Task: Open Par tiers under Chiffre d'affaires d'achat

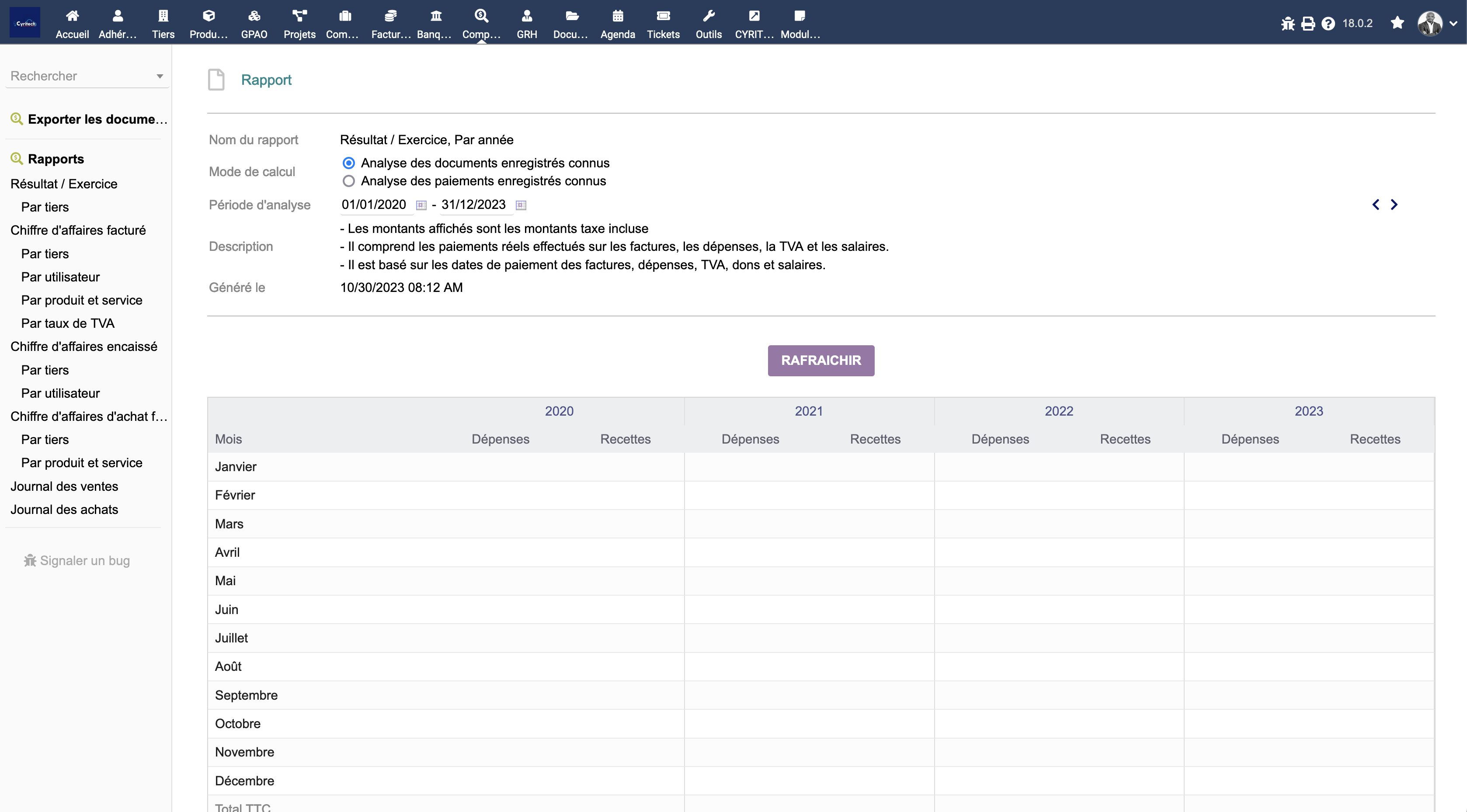Action: click(x=45, y=440)
